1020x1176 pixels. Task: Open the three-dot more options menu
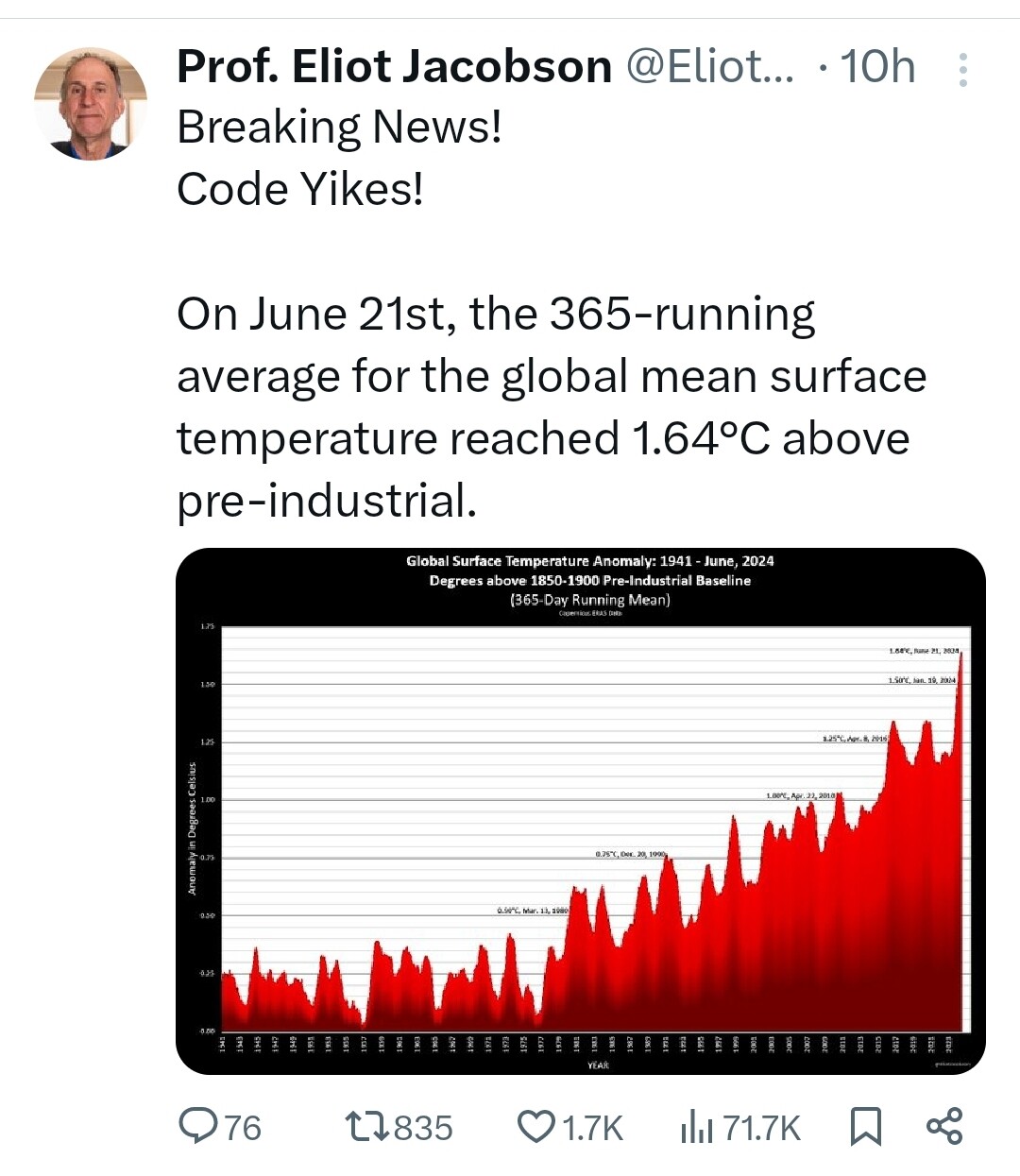[x=962, y=70]
